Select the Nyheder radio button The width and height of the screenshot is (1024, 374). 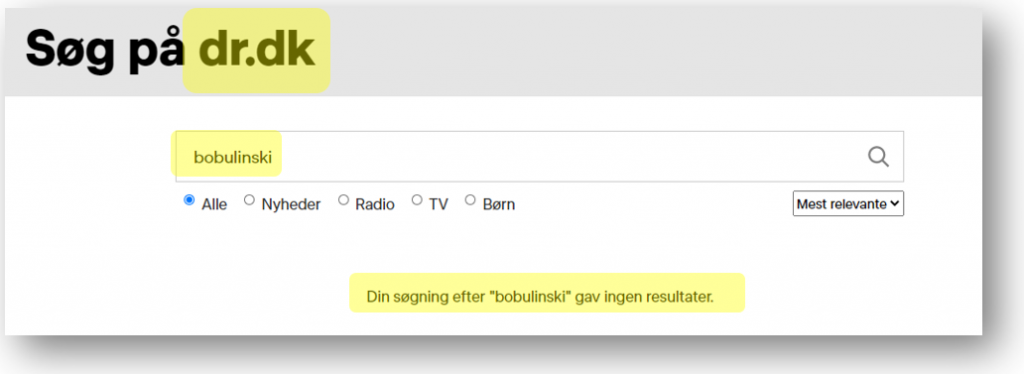coord(249,200)
